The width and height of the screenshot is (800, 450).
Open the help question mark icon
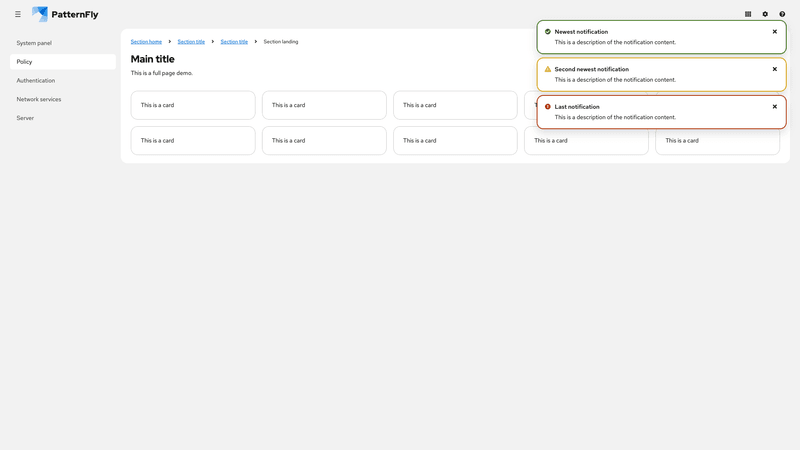[782, 14]
